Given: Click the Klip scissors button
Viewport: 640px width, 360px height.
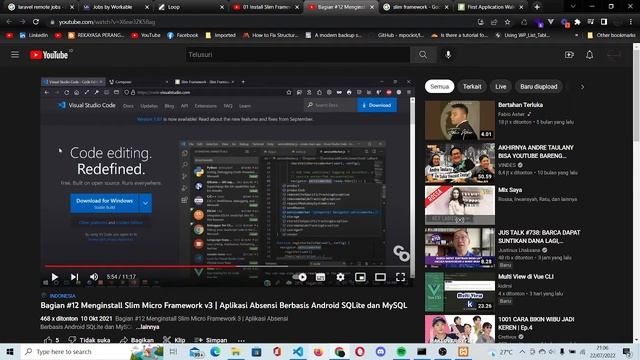Looking at the screenshot, I should (x=174, y=340).
